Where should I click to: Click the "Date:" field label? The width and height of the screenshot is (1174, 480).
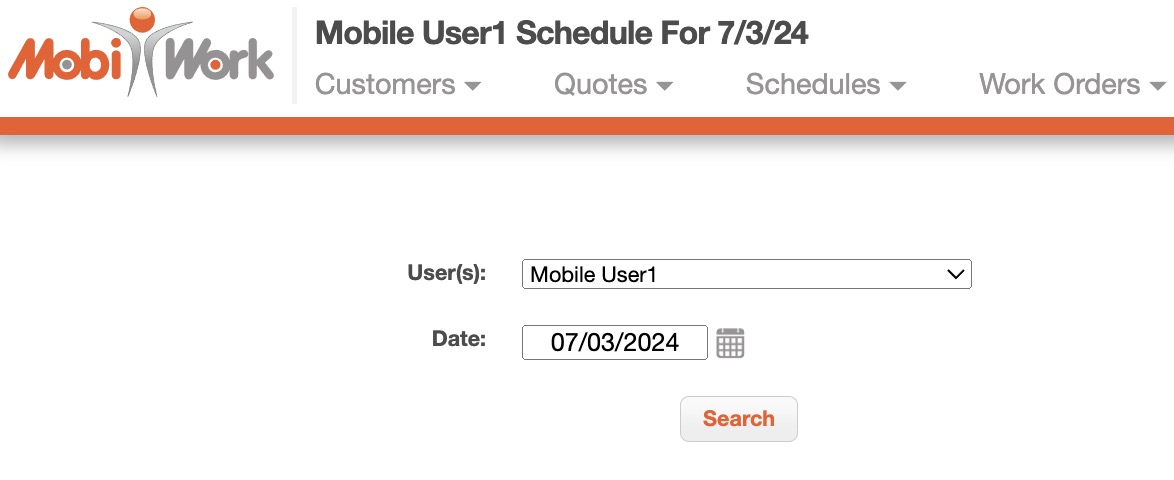pyautogui.click(x=458, y=339)
